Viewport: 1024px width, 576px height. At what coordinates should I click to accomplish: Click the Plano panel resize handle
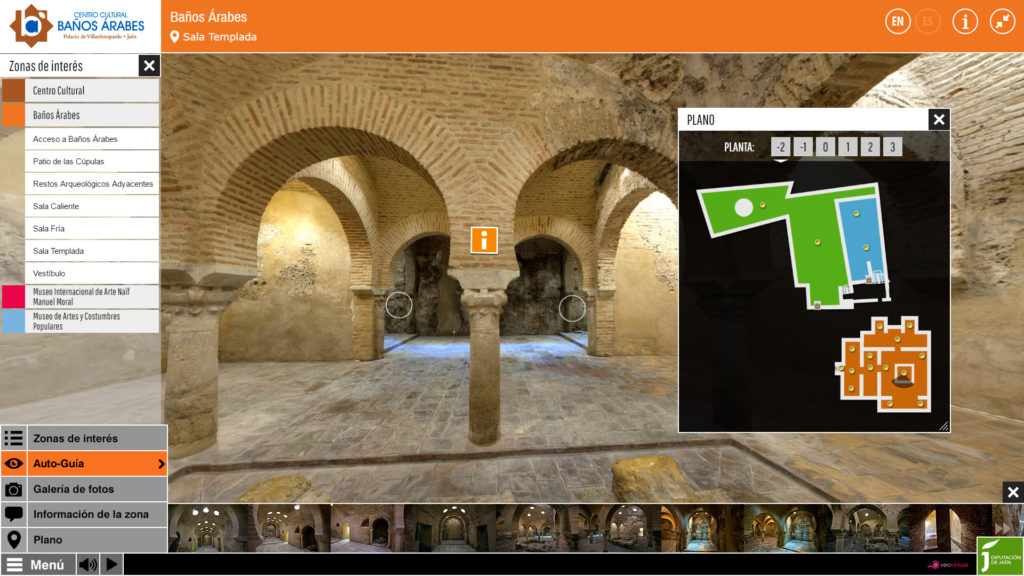(x=944, y=426)
